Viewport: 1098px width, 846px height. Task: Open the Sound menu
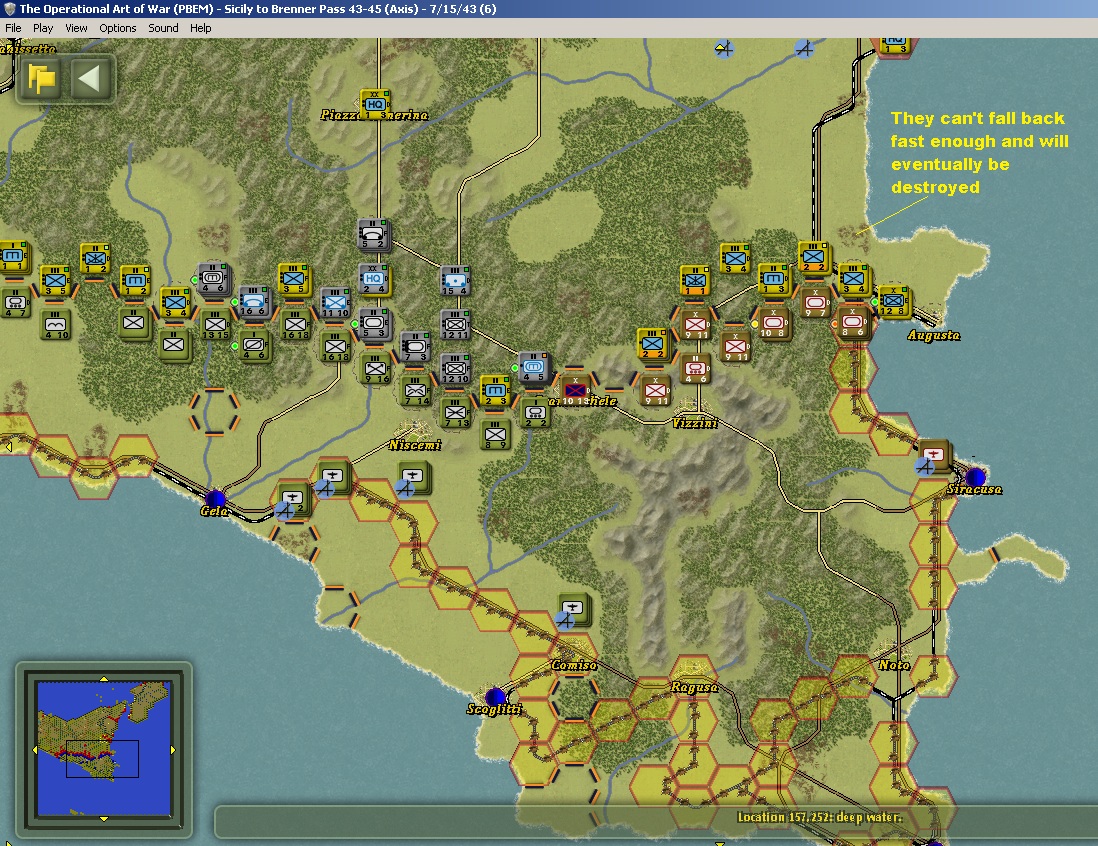[x=163, y=28]
